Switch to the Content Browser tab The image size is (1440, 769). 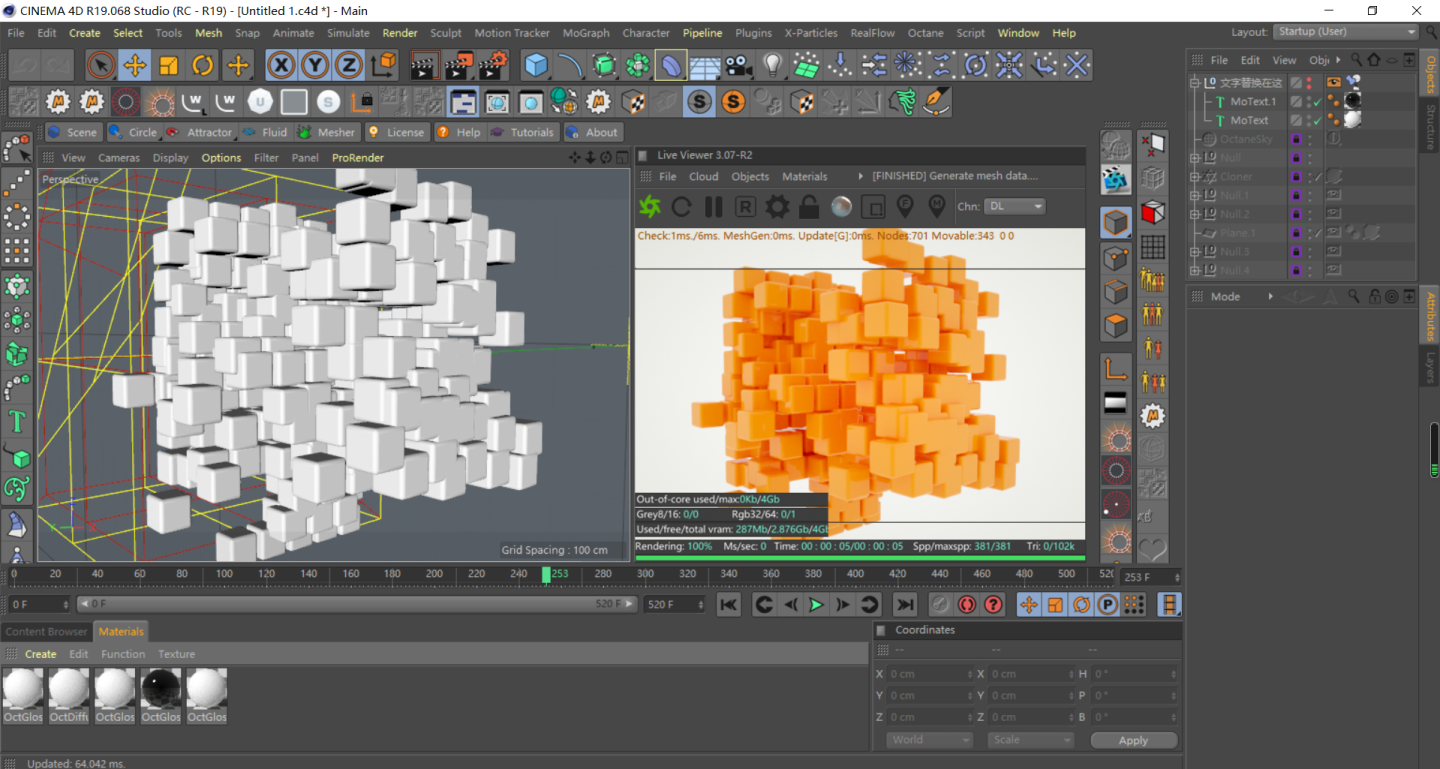pyautogui.click(x=47, y=631)
